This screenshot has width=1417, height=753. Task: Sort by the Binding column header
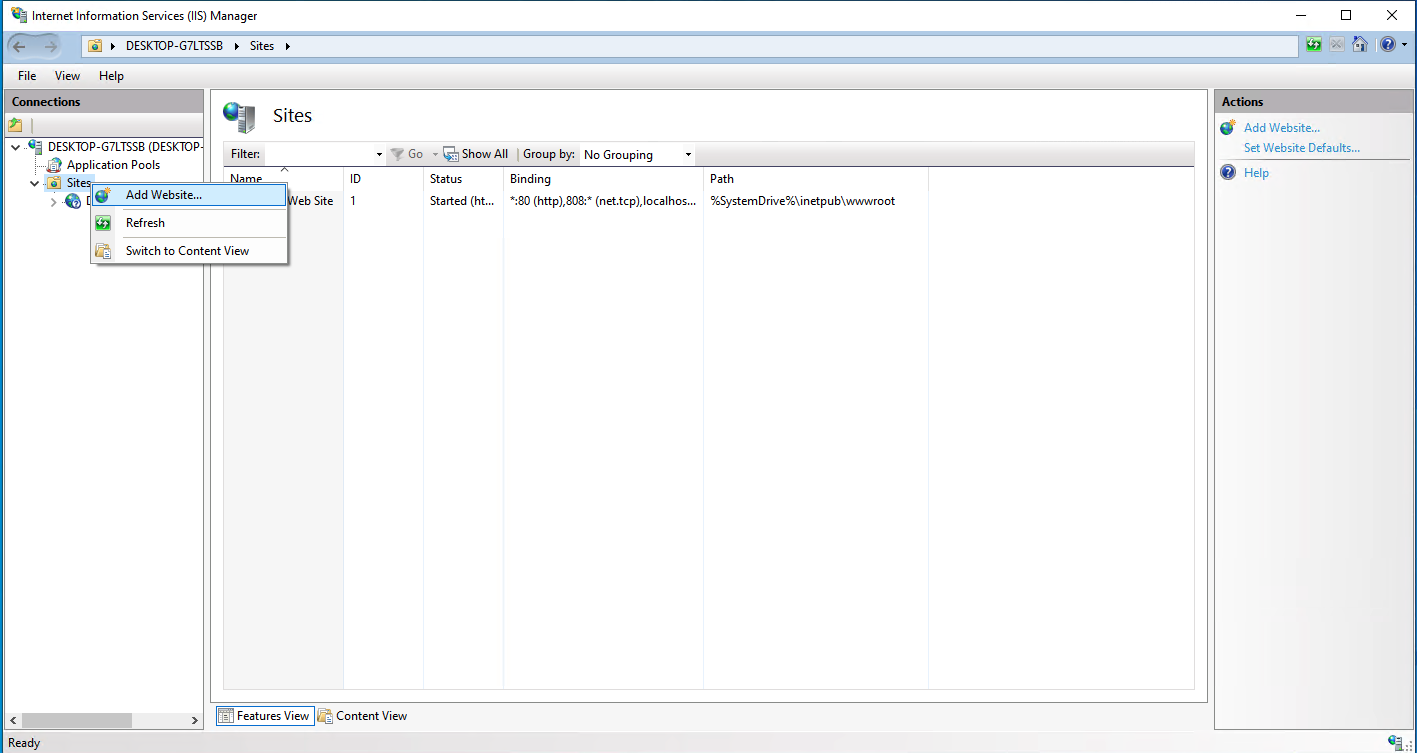point(603,179)
